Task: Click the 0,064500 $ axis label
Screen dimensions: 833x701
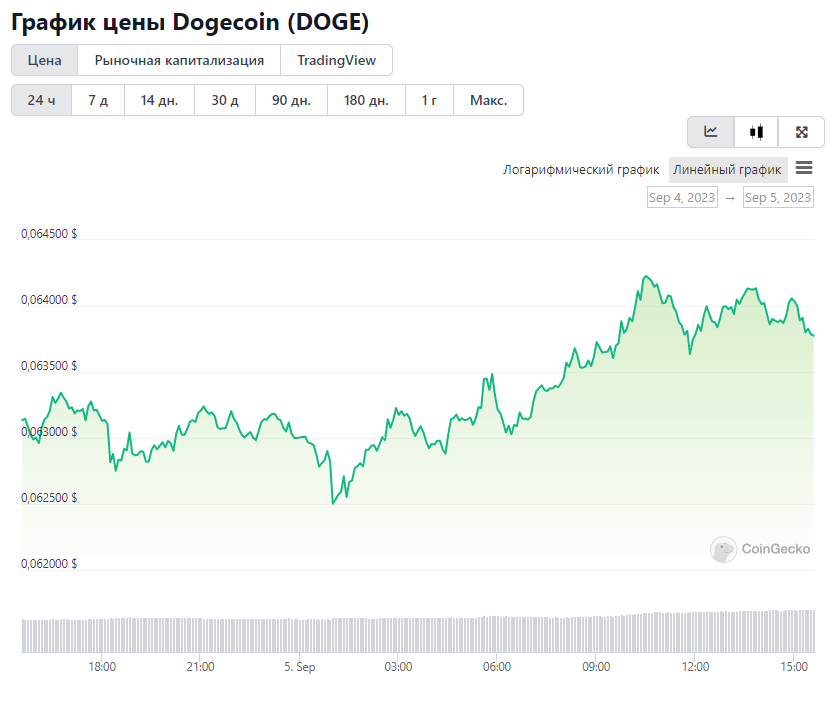Action: click(49, 234)
